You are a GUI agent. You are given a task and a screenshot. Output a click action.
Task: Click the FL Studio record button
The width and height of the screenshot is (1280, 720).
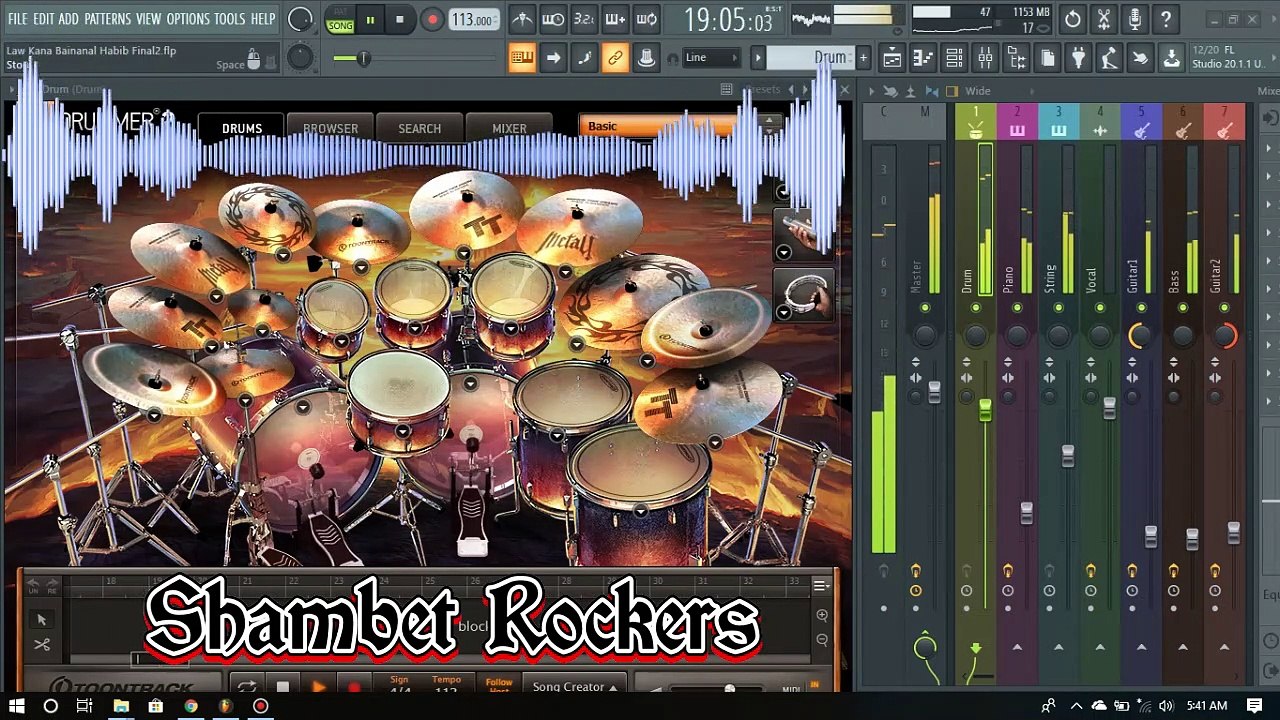432,19
